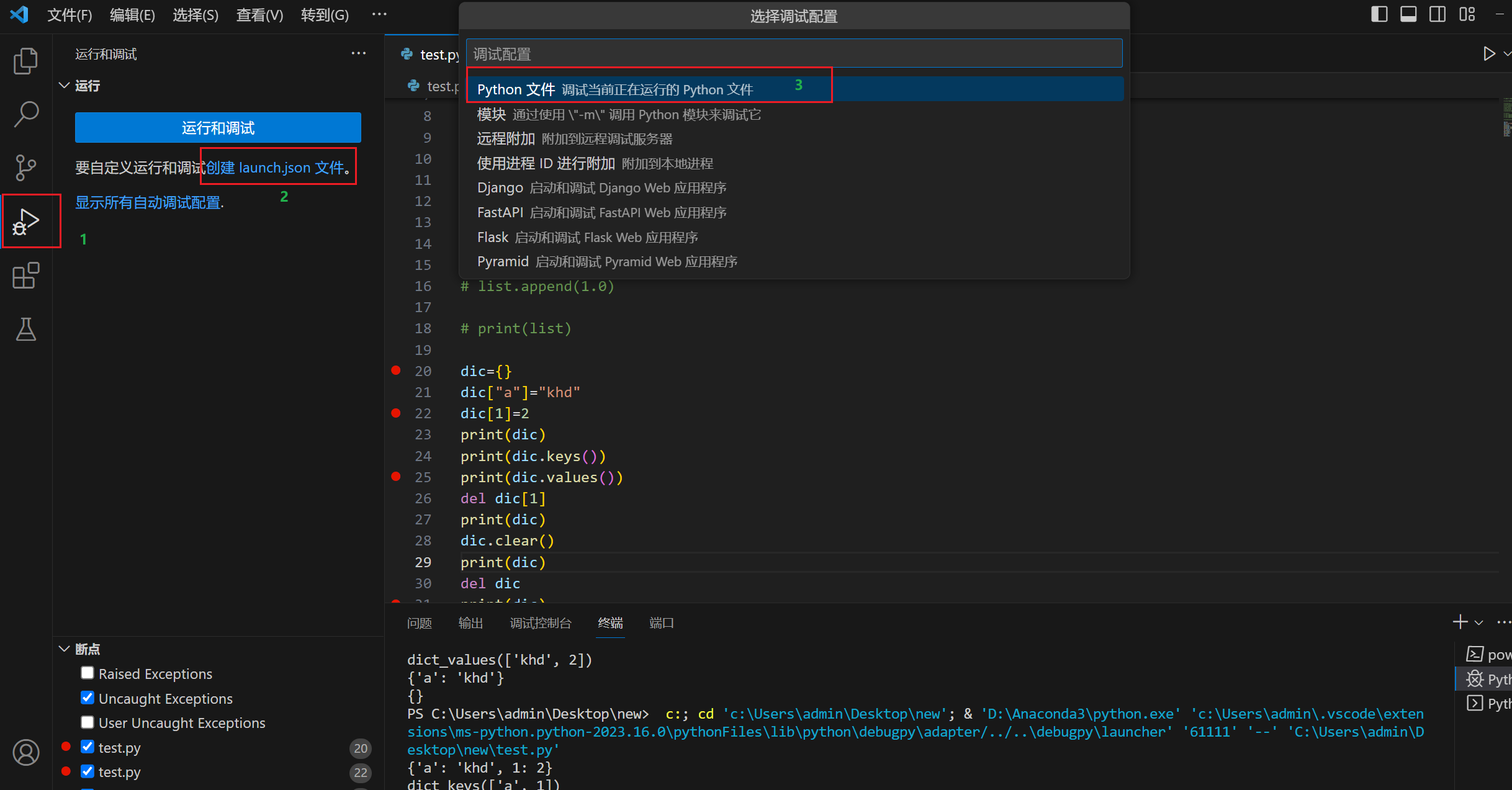The image size is (1512, 790).
Task: Disable Uncaught Exceptions checkbox
Action: tap(88, 698)
